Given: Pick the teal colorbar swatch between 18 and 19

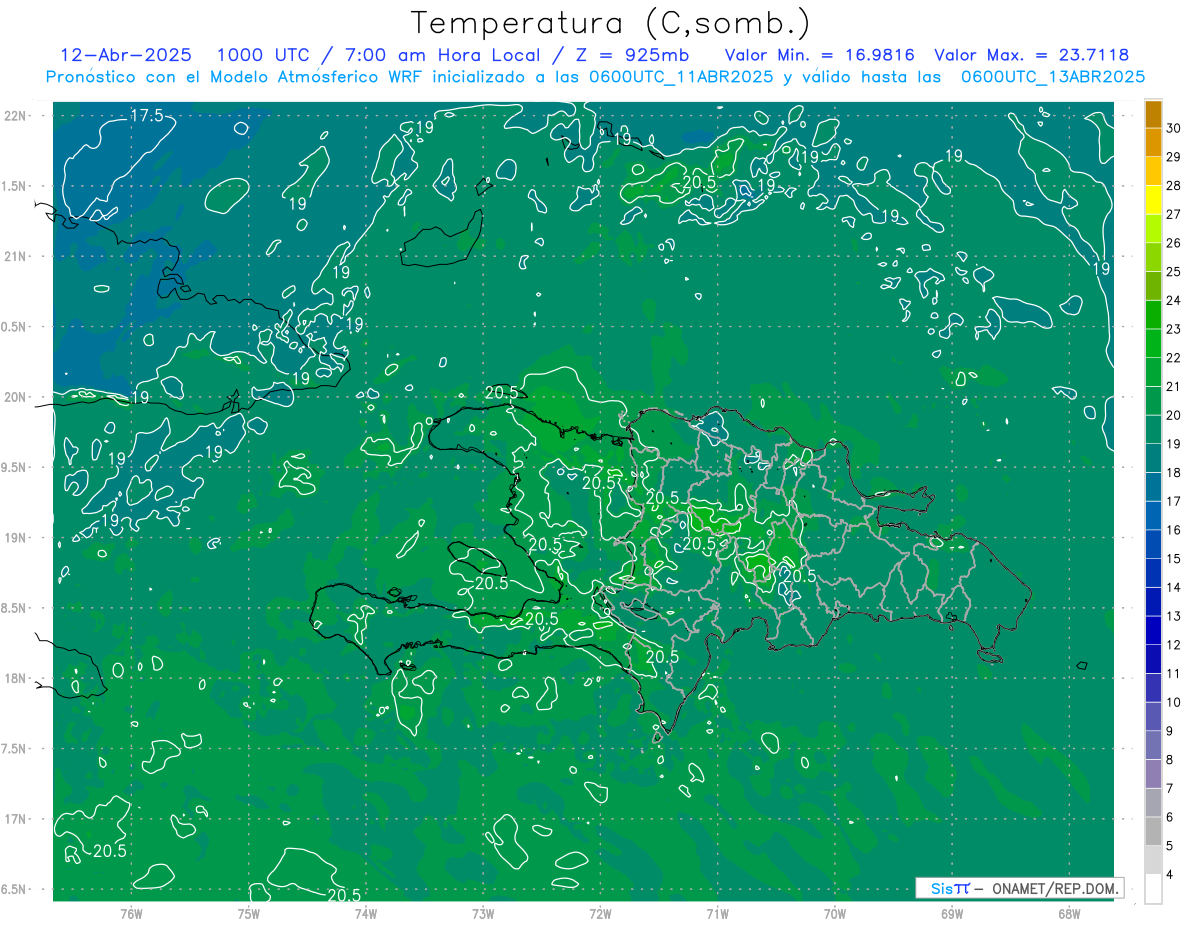Looking at the screenshot, I should pos(1153,458).
